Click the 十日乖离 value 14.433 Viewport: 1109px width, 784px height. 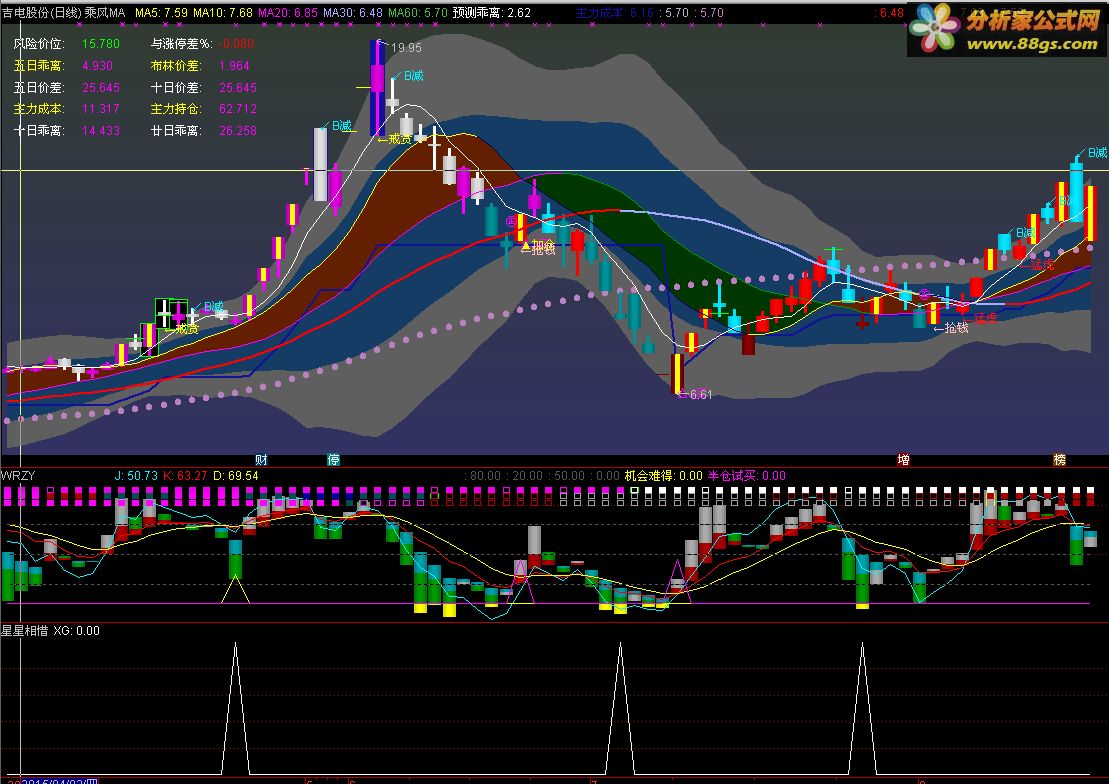pos(100,131)
